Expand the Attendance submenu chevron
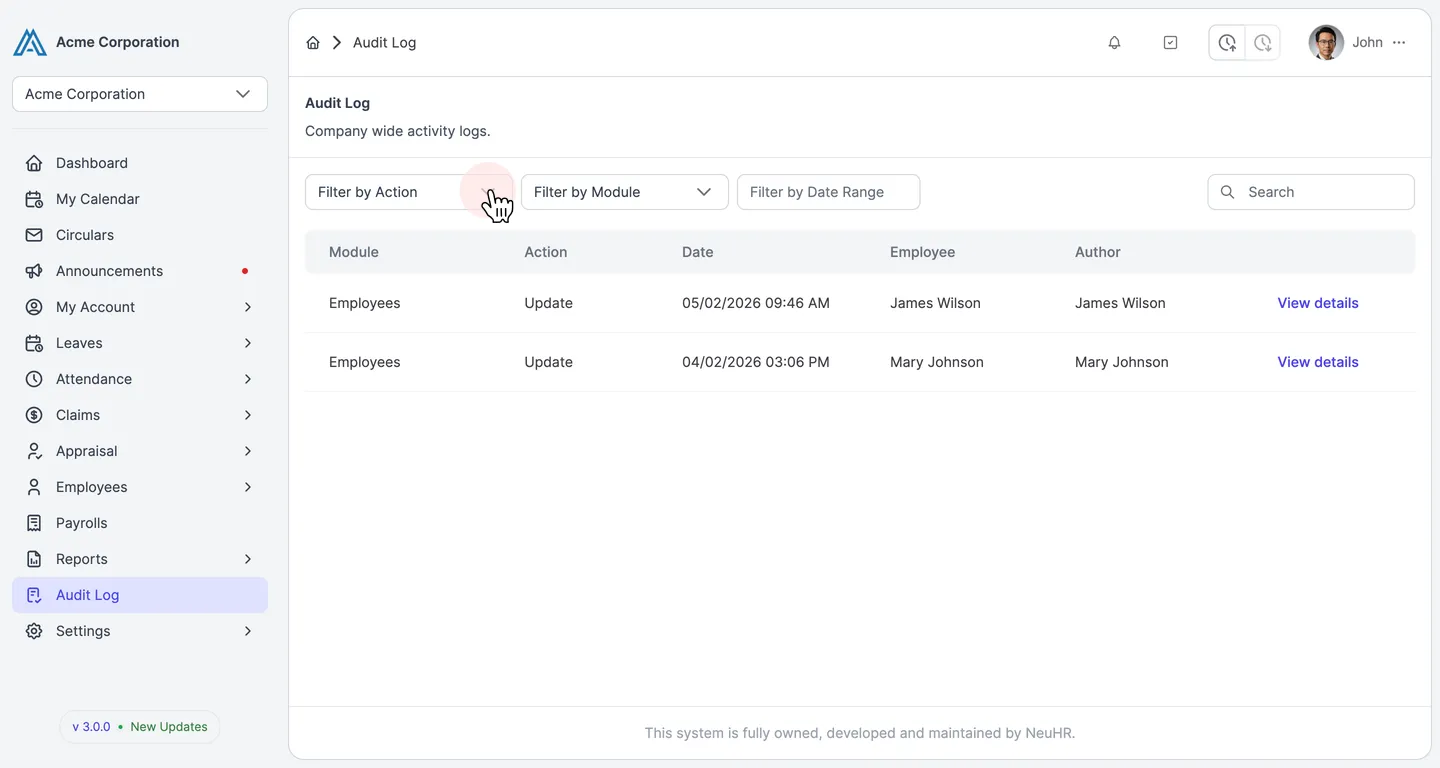 (x=248, y=379)
